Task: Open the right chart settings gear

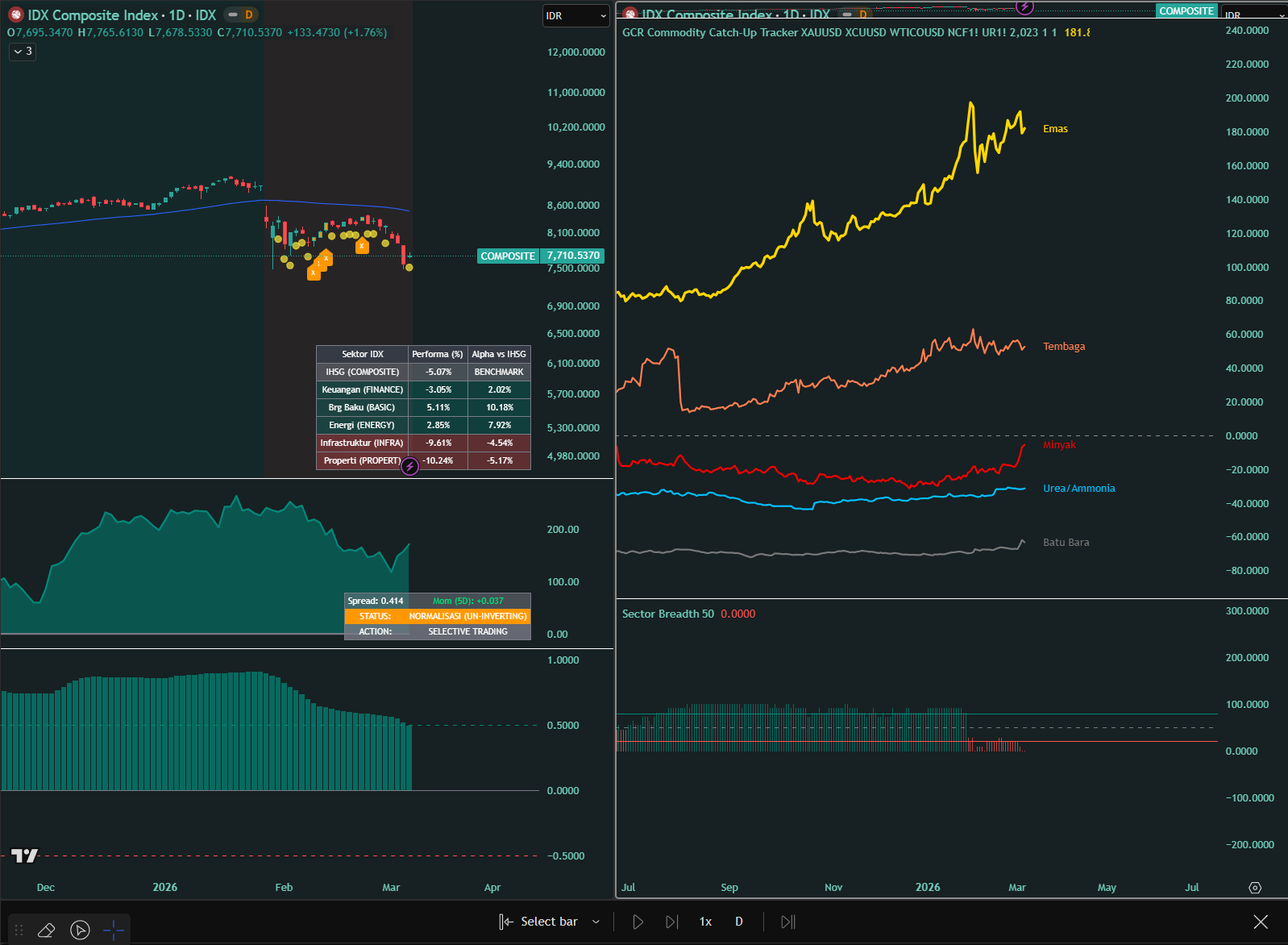Action: 1254,887
